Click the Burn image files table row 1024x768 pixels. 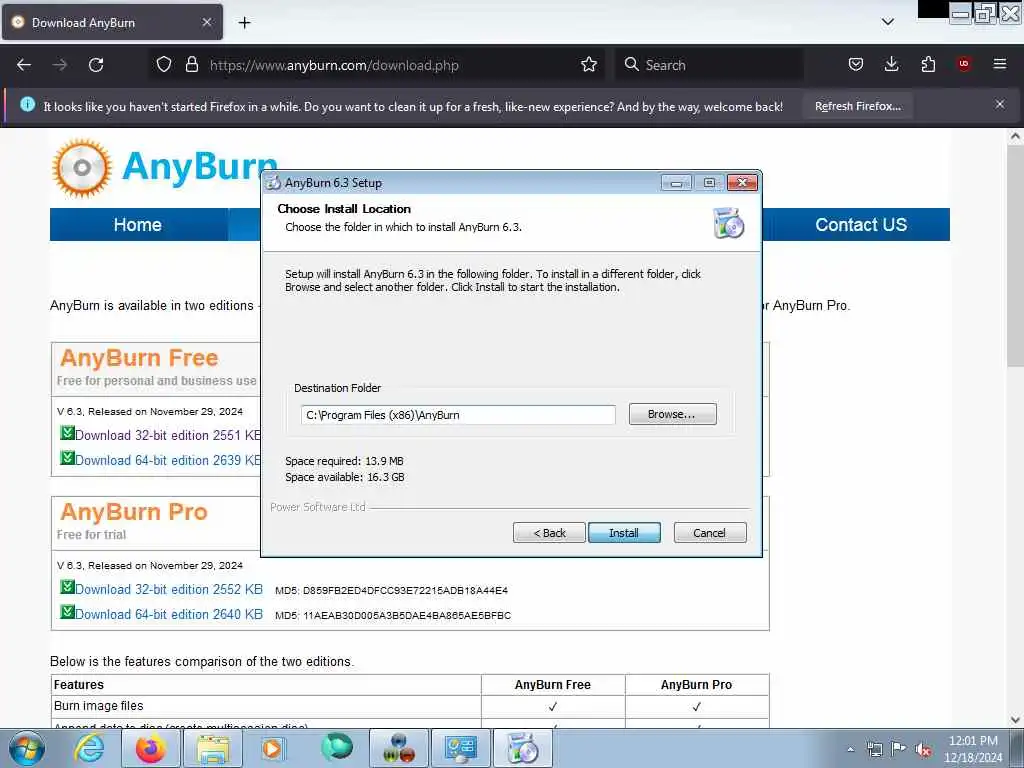point(410,706)
